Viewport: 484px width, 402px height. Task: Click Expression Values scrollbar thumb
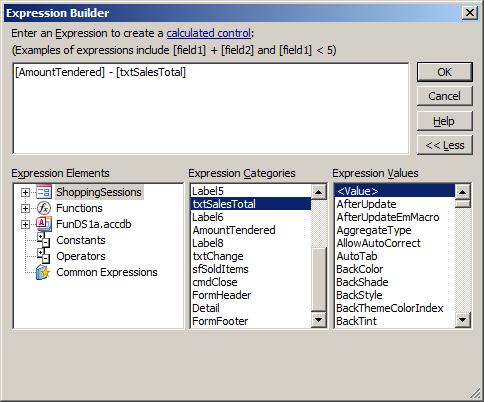coord(463,204)
